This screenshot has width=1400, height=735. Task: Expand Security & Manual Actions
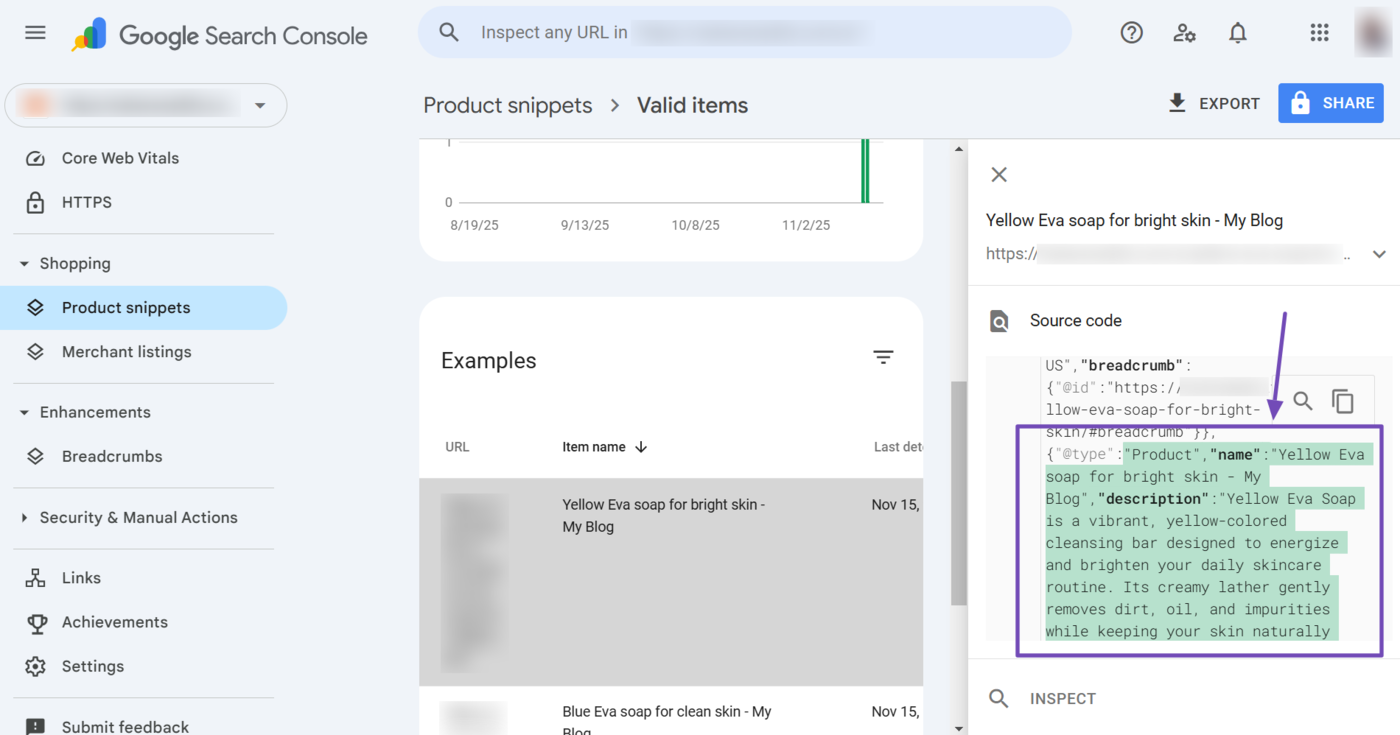pyautogui.click(x=23, y=518)
